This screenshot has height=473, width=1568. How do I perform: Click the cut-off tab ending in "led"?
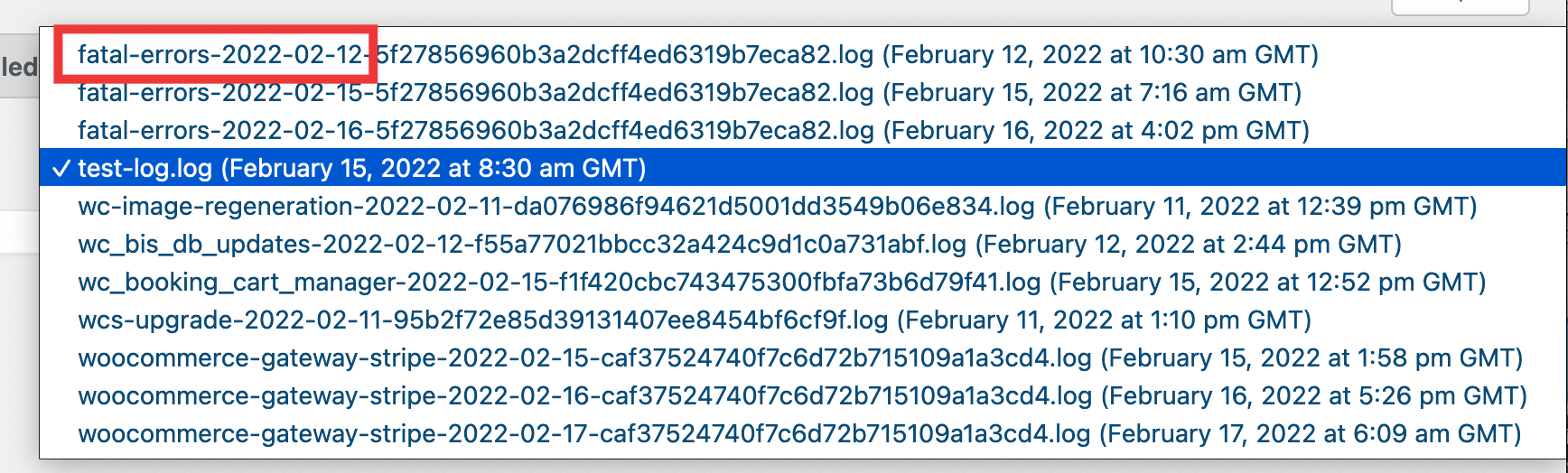point(19,67)
